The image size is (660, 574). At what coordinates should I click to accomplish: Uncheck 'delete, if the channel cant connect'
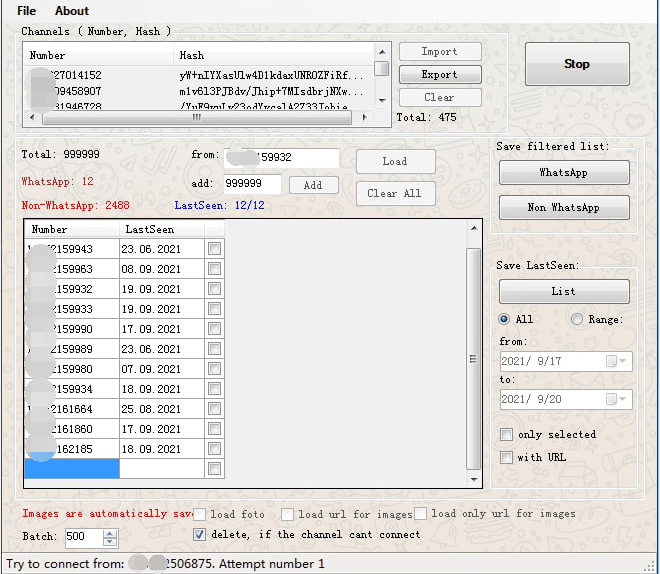coord(199,534)
